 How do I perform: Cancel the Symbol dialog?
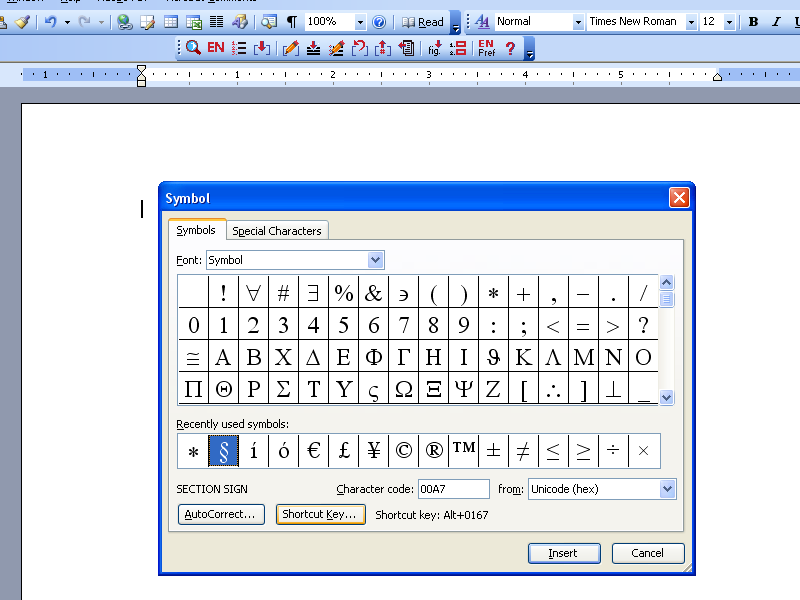pyautogui.click(x=648, y=553)
